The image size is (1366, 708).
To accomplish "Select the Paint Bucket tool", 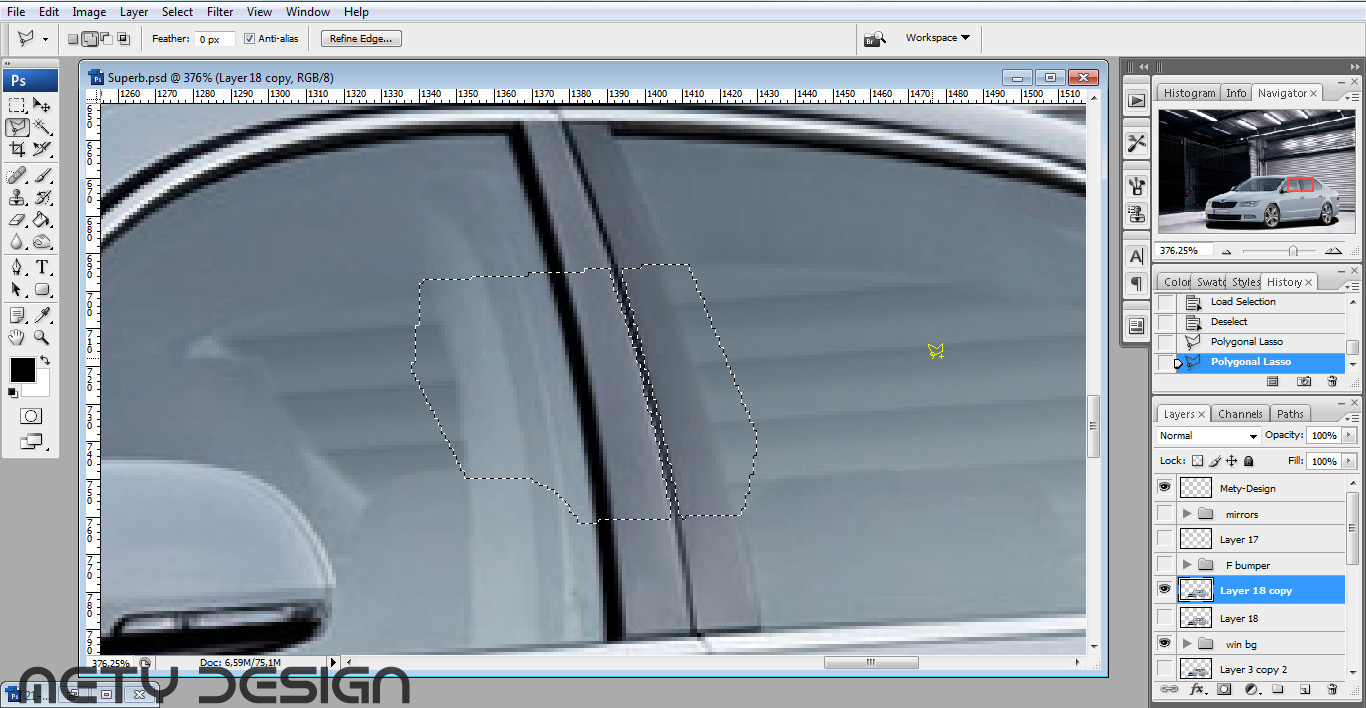I will pos(42,220).
